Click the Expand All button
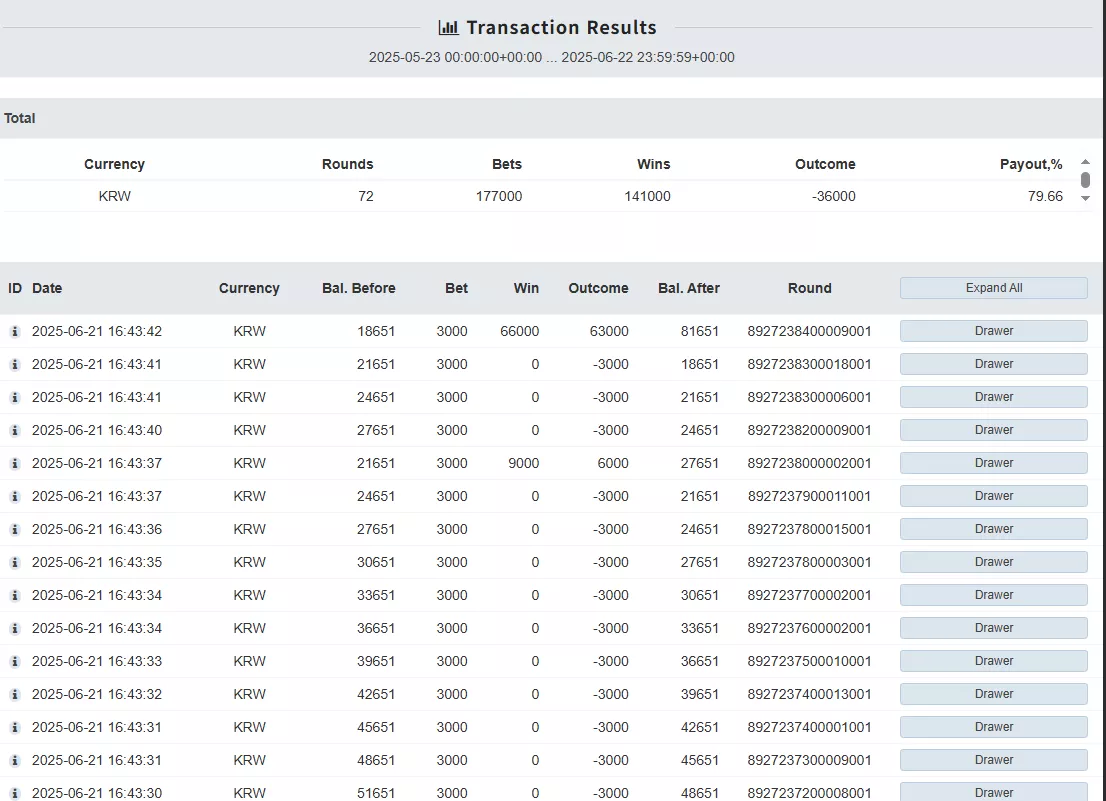 click(x=993, y=288)
